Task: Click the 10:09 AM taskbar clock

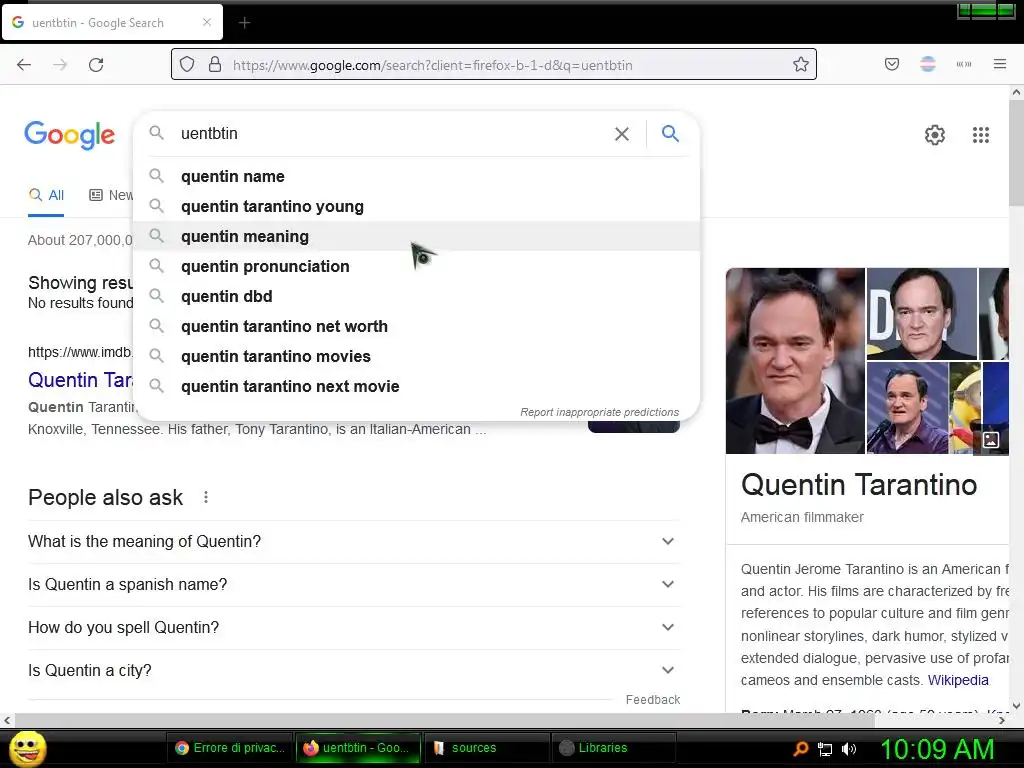Action: [938, 749]
